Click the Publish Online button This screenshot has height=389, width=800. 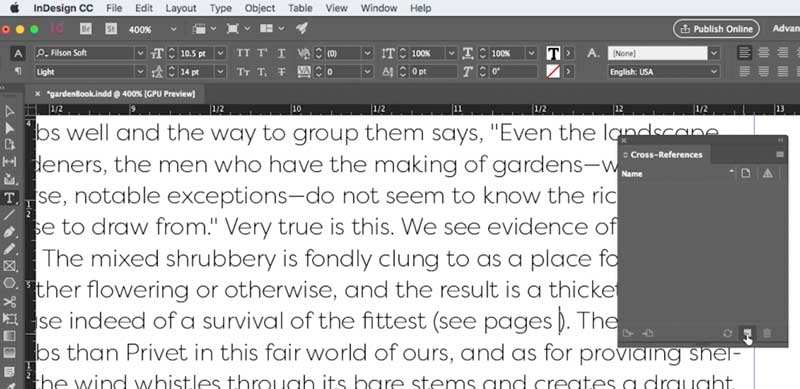pos(716,29)
